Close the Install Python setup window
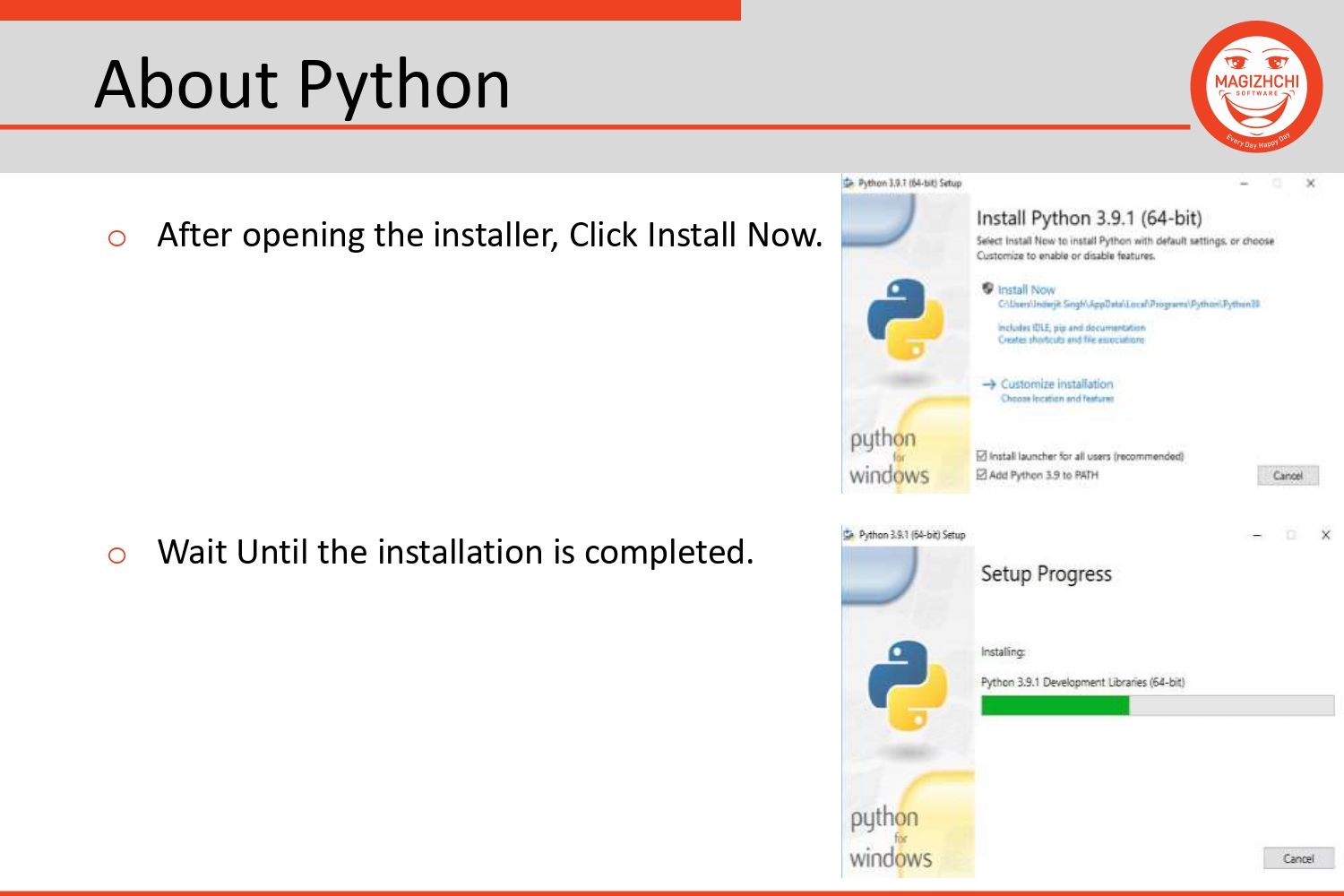1344x896 pixels. (x=1310, y=184)
